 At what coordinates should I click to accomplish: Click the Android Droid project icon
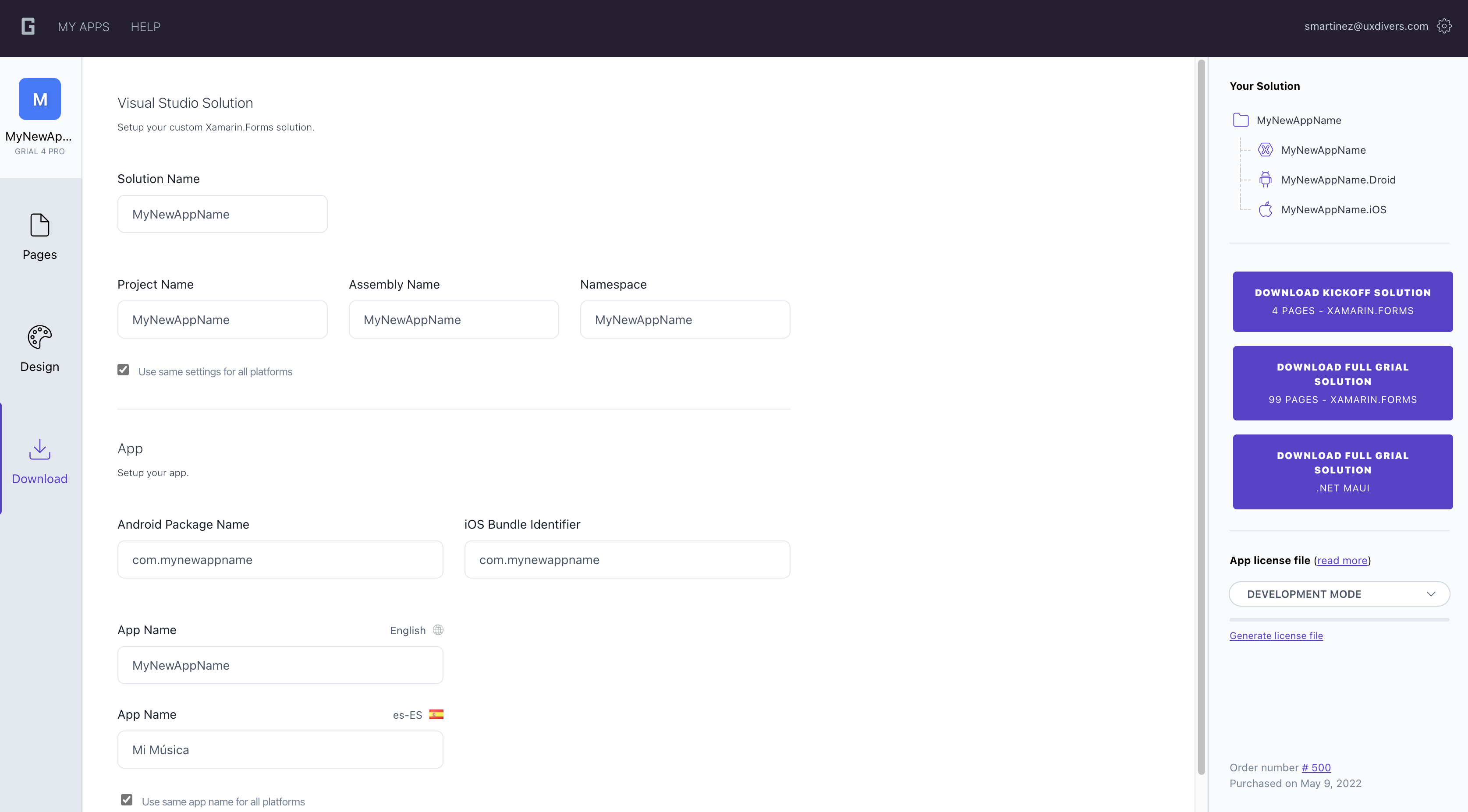click(1265, 180)
